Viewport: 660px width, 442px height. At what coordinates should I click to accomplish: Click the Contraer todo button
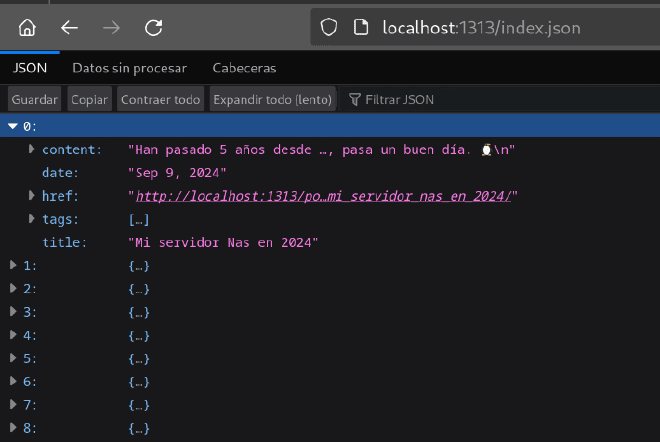click(x=160, y=99)
